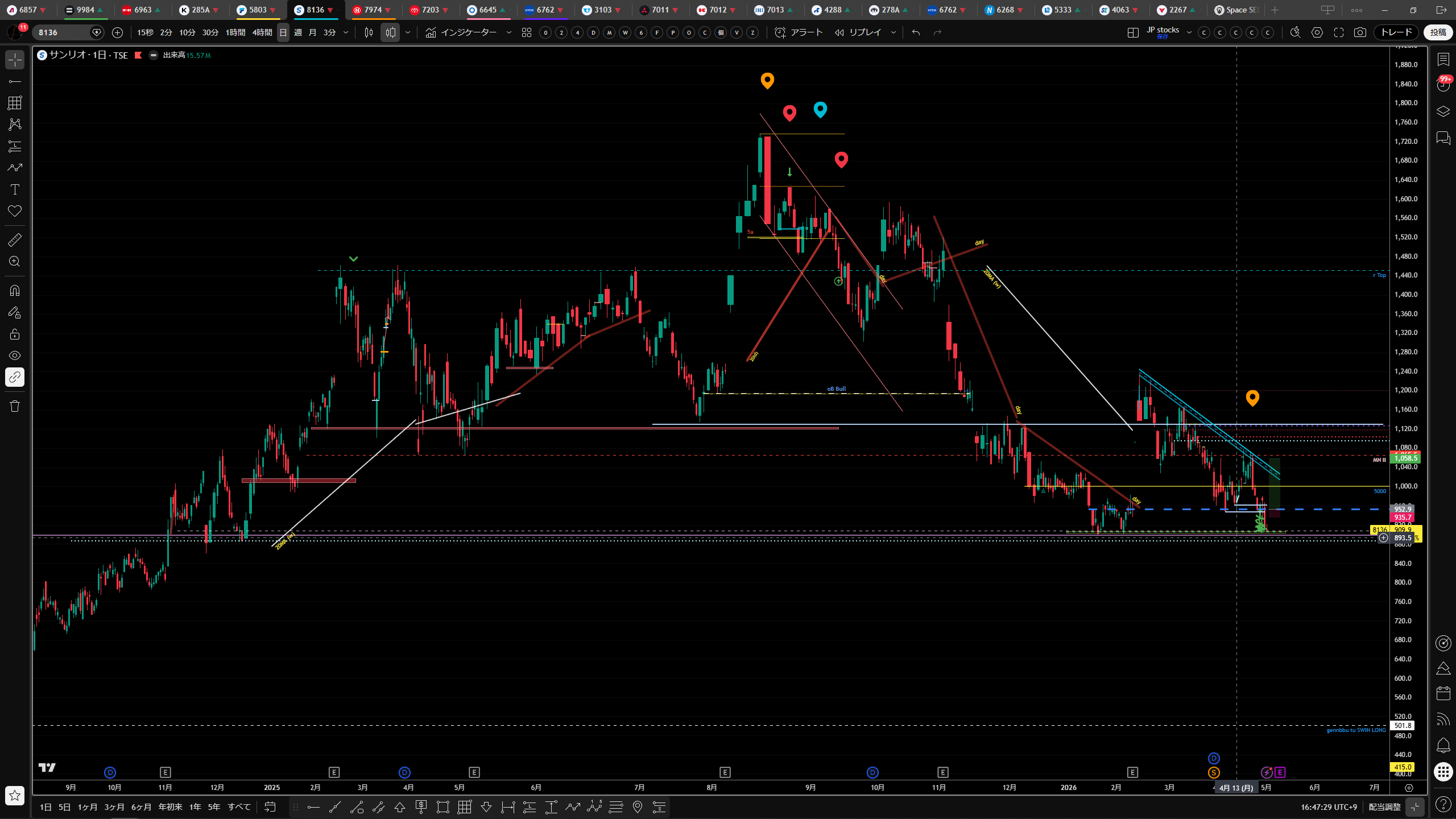Viewport: 1456px width, 819px height.
Task: Open indicator templates grid icon
Action: click(527, 32)
